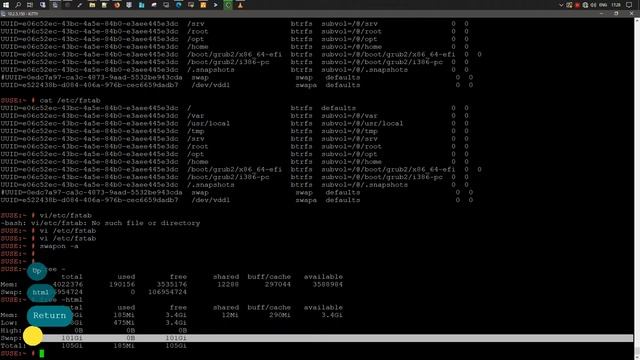
Task: Open Task View in the taskbar
Action: coord(30,5)
